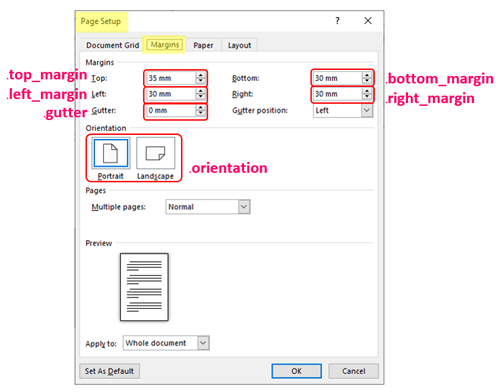Increase the Right margin with up arrow
This screenshot has height=392, width=500.
(x=367, y=91)
